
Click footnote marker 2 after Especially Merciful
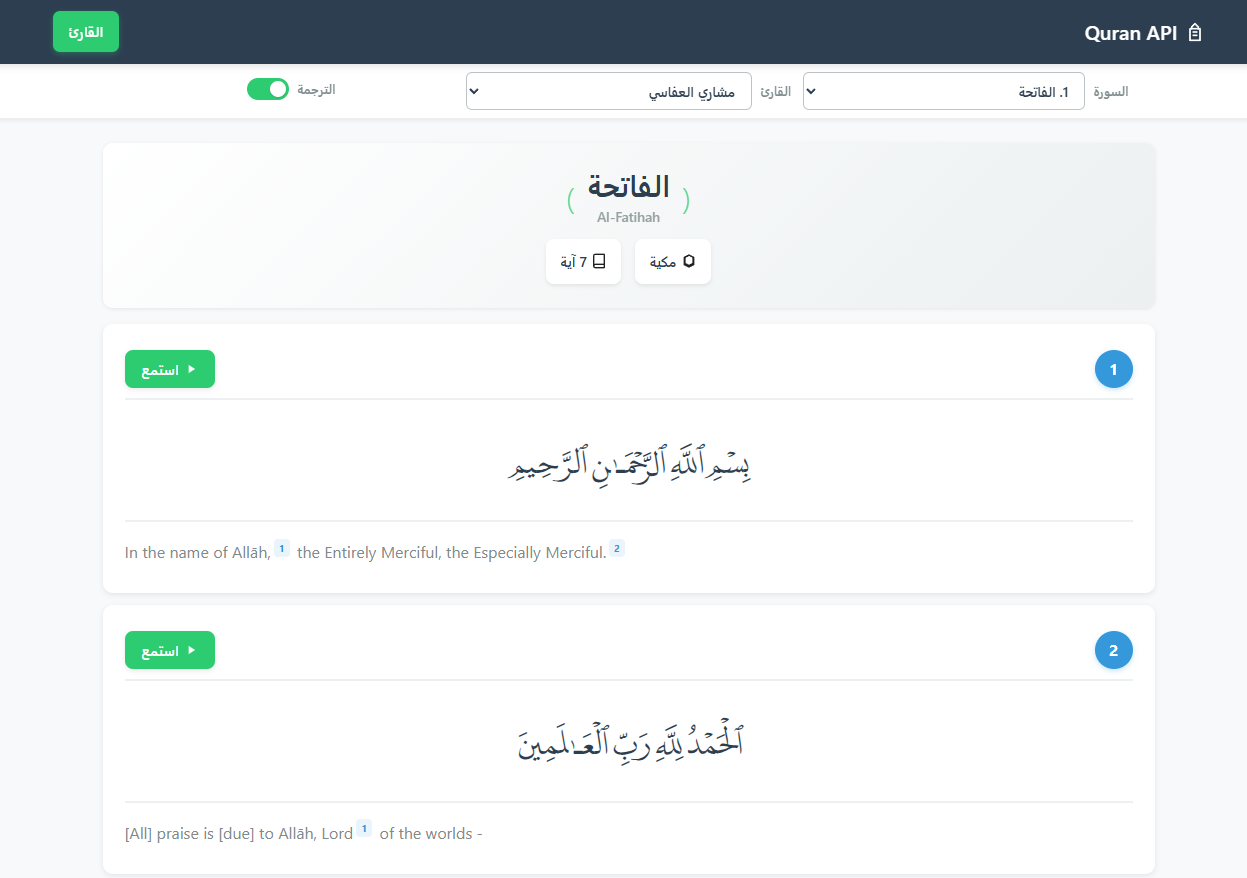(x=617, y=548)
